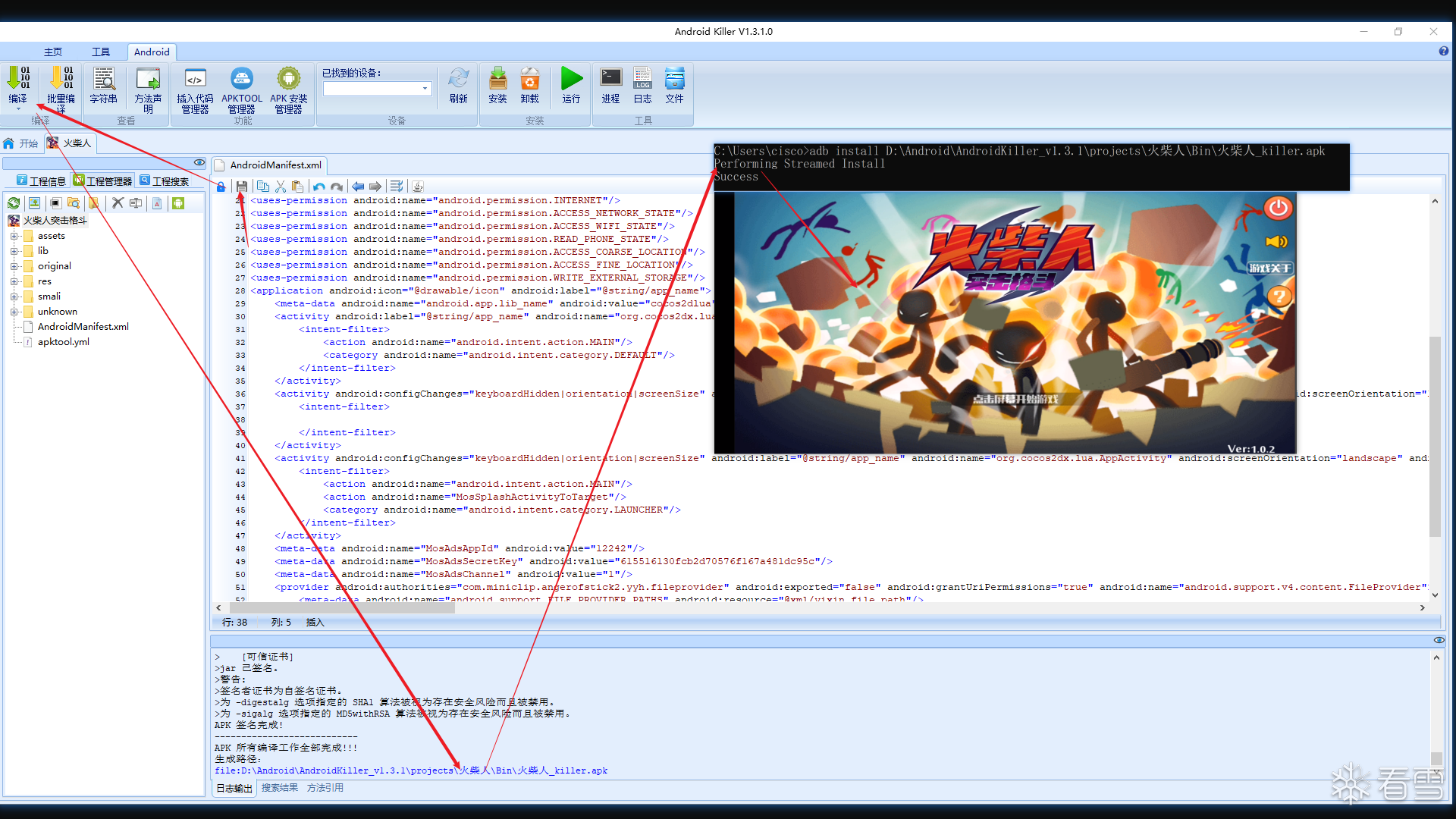Screen dimensions: 1456x819
Task: Click the navigate-forward arrow icon
Action: pos(375,186)
